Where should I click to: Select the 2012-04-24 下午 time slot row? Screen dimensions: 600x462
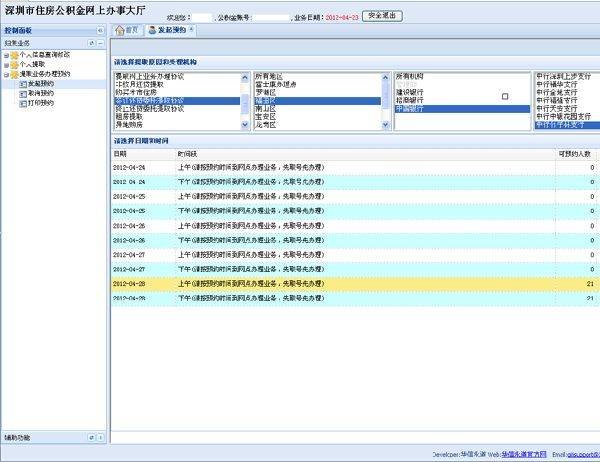pos(355,182)
